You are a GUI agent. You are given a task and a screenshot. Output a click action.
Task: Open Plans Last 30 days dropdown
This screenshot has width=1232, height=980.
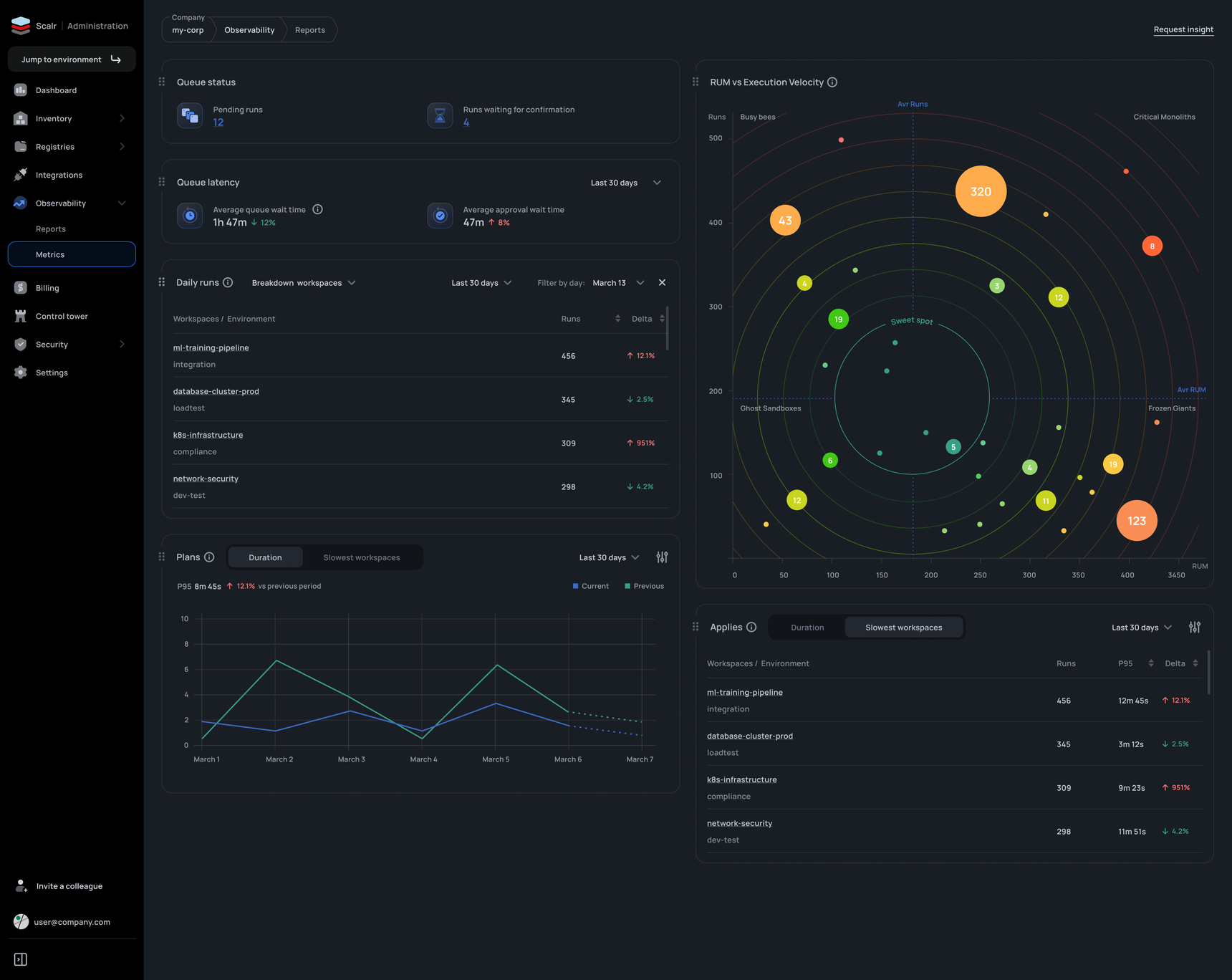click(609, 557)
